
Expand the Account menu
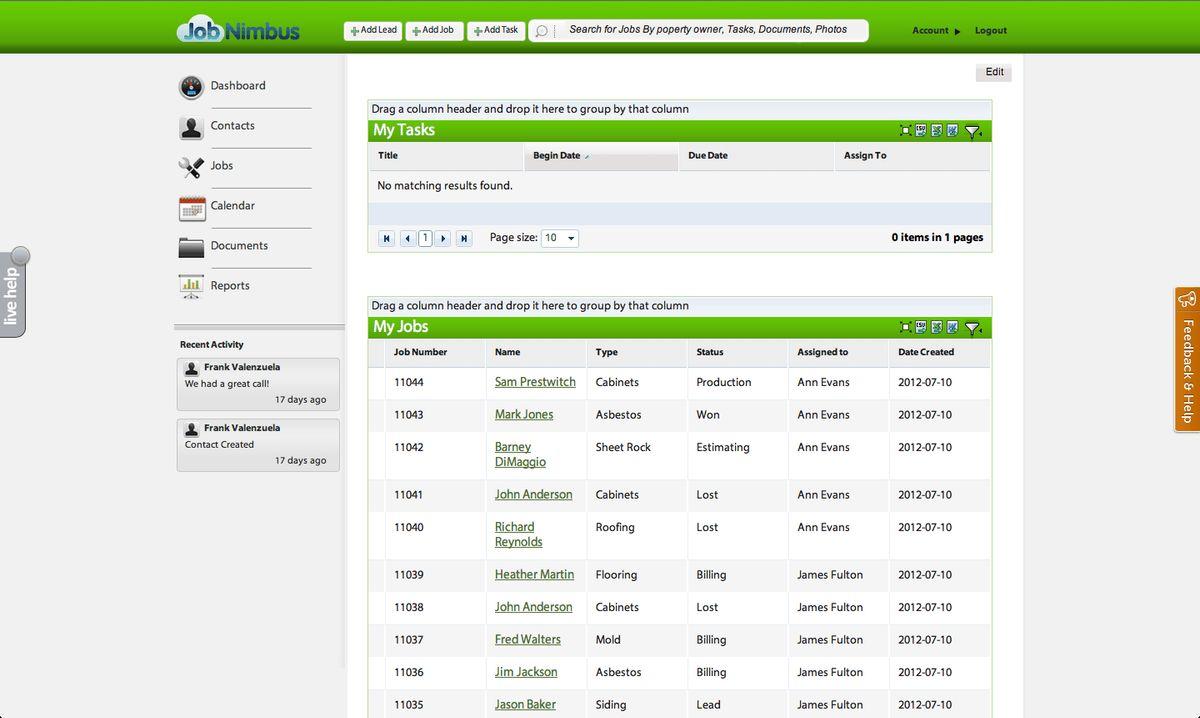click(936, 31)
